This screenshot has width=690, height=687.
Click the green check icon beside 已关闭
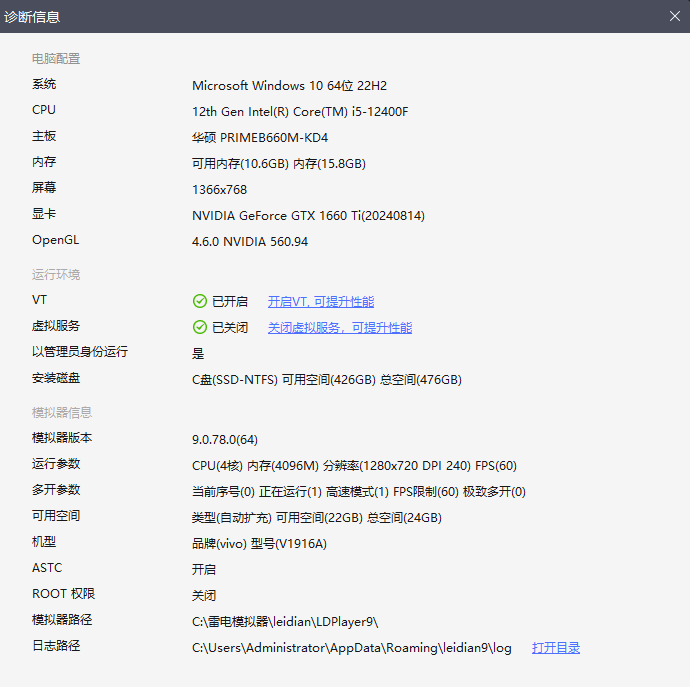(200, 327)
